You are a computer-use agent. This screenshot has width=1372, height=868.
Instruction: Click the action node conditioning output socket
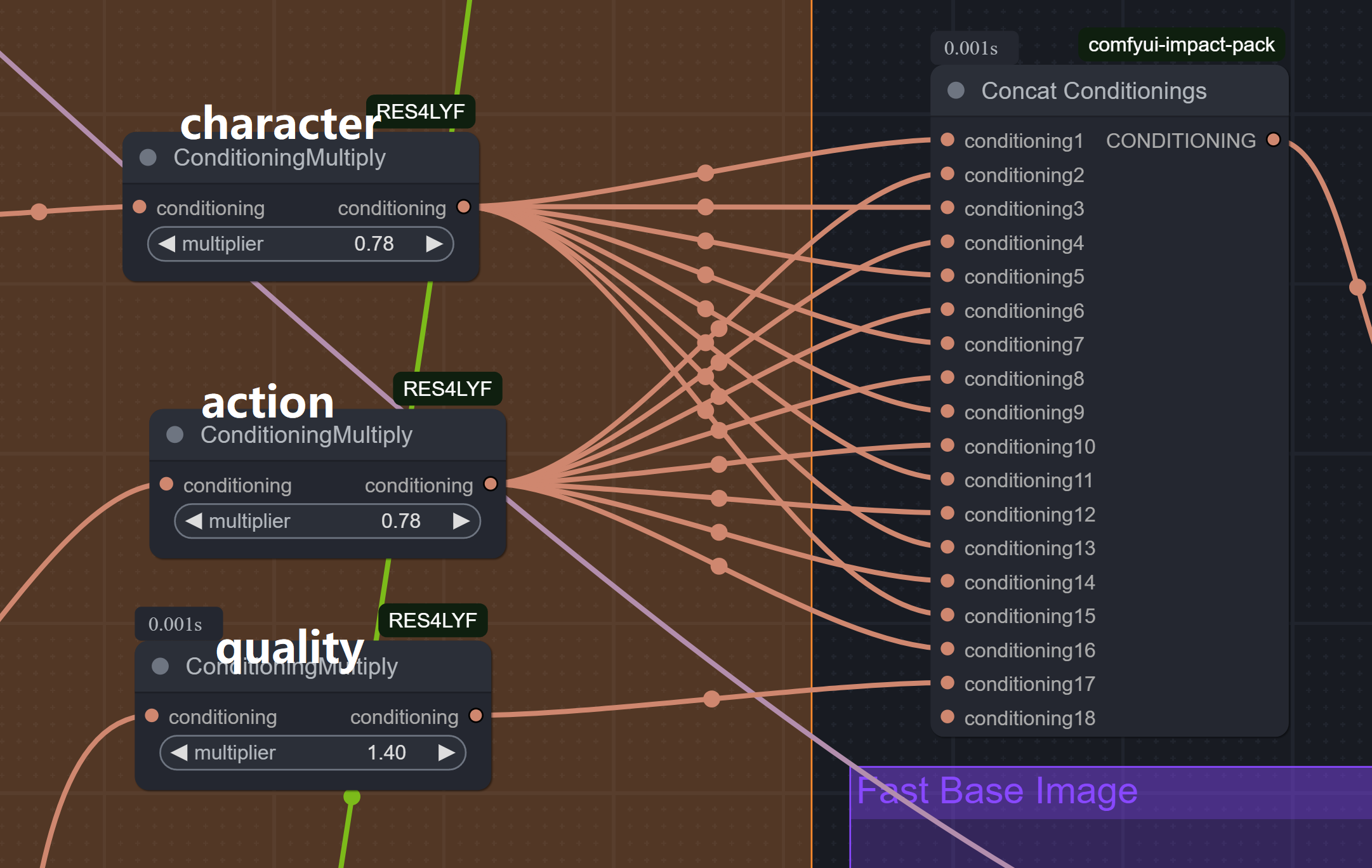491,484
